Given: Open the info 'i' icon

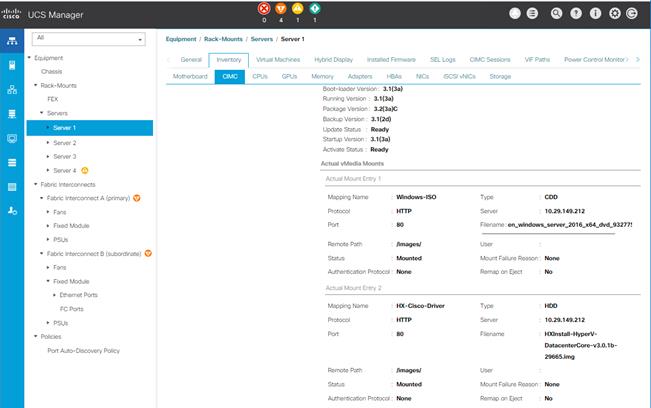Looking at the screenshot, I should 595,14.
